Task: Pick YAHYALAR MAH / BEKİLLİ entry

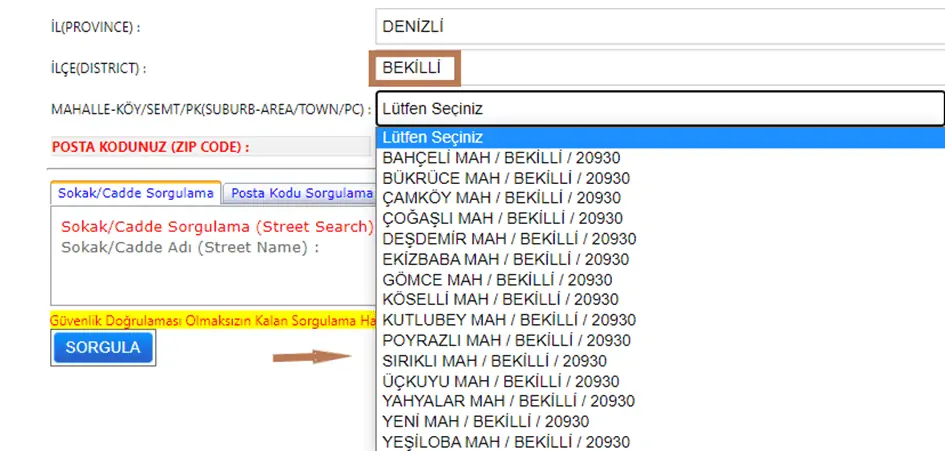Action: pos(508,401)
